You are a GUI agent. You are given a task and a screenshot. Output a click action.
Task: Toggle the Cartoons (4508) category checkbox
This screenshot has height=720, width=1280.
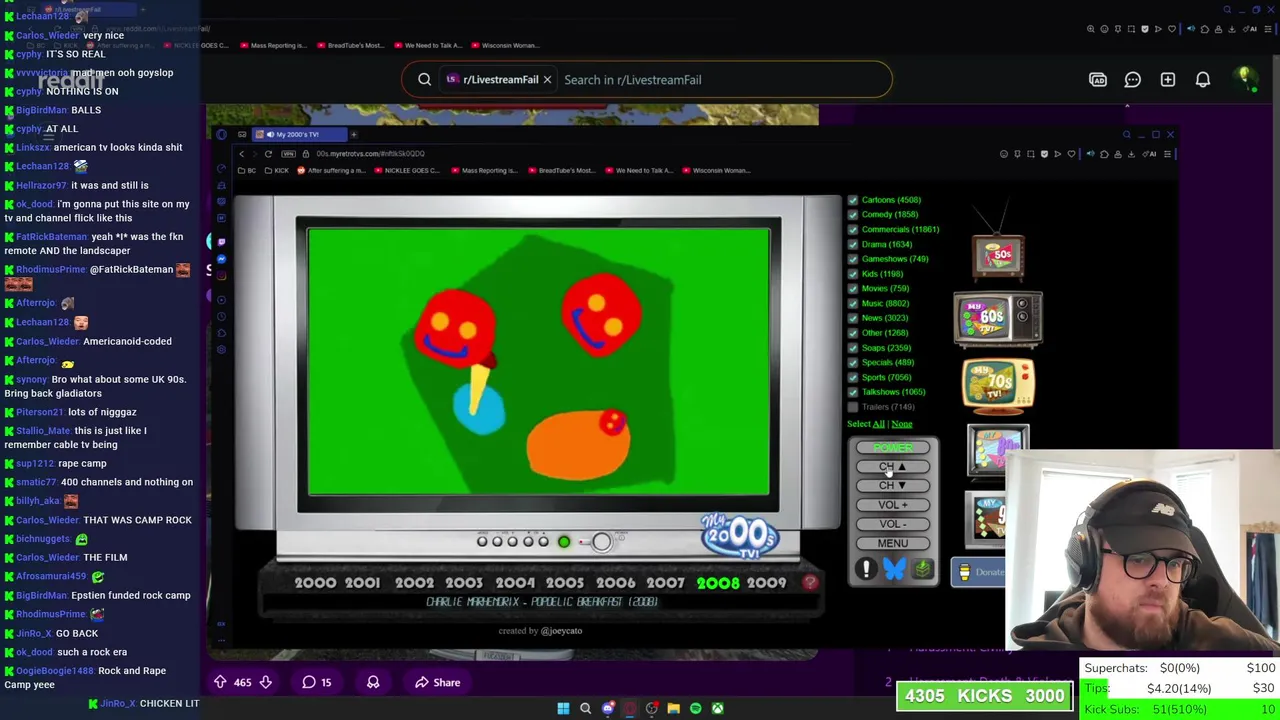click(853, 200)
